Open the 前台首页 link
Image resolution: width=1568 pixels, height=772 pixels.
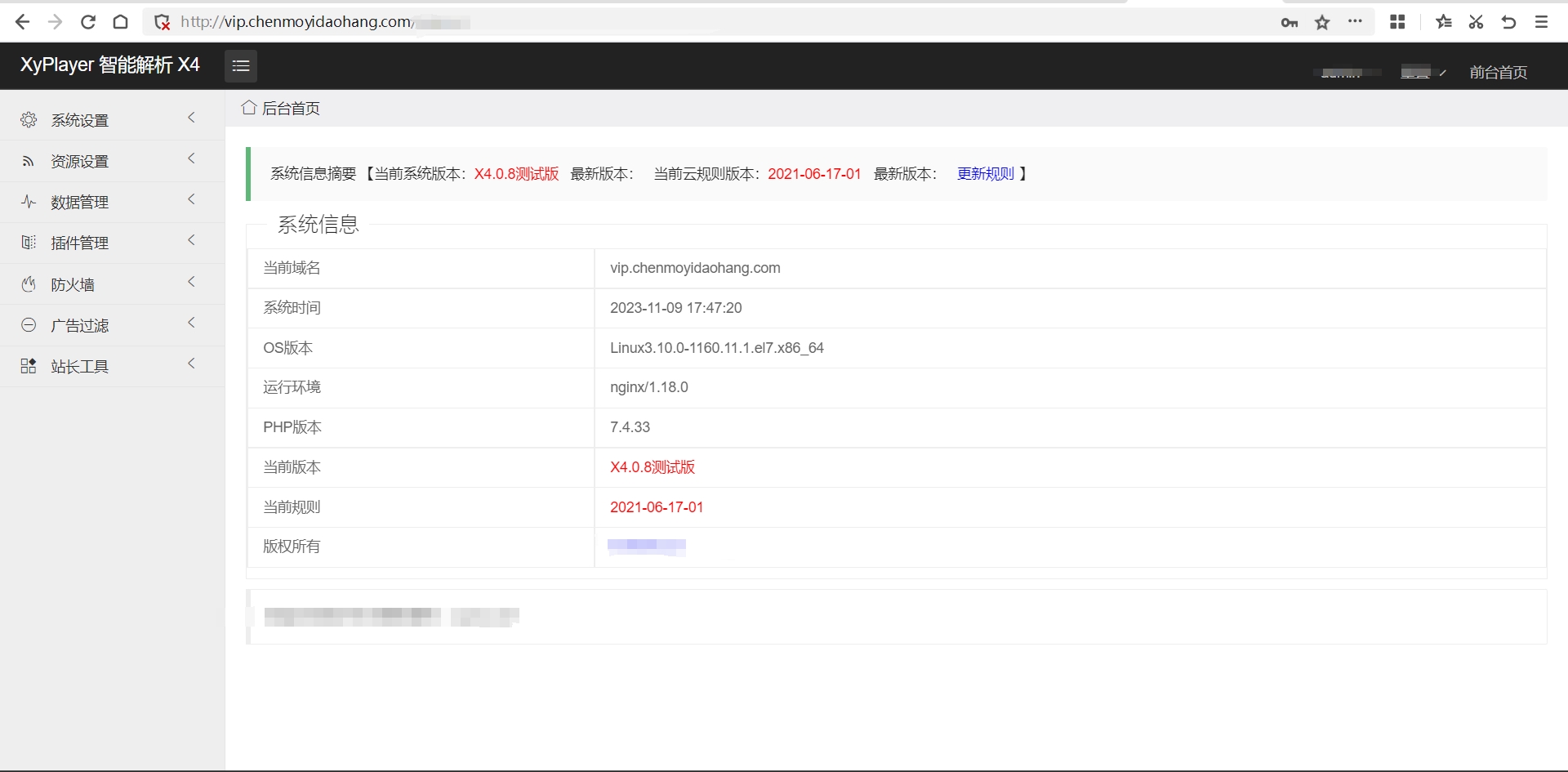(x=1499, y=71)
